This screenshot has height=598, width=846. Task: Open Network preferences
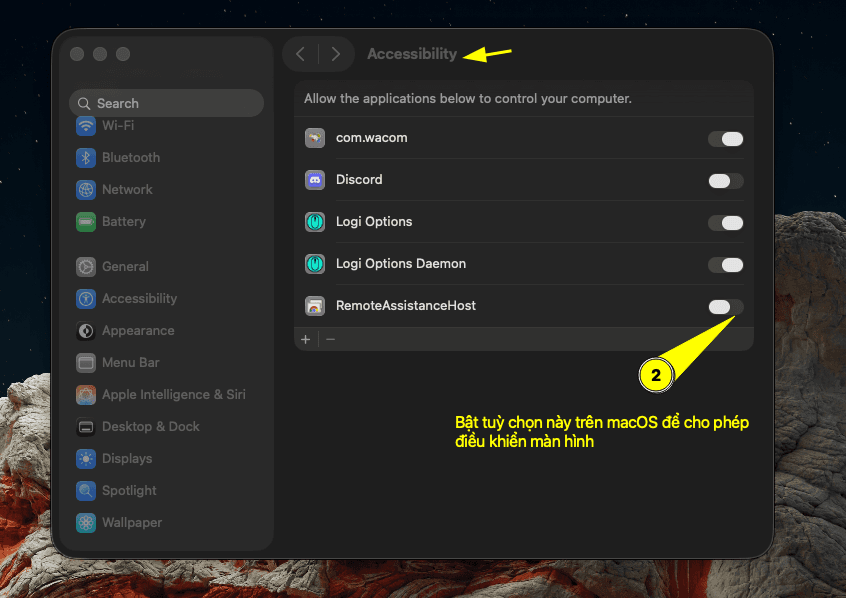coord(127,189)
